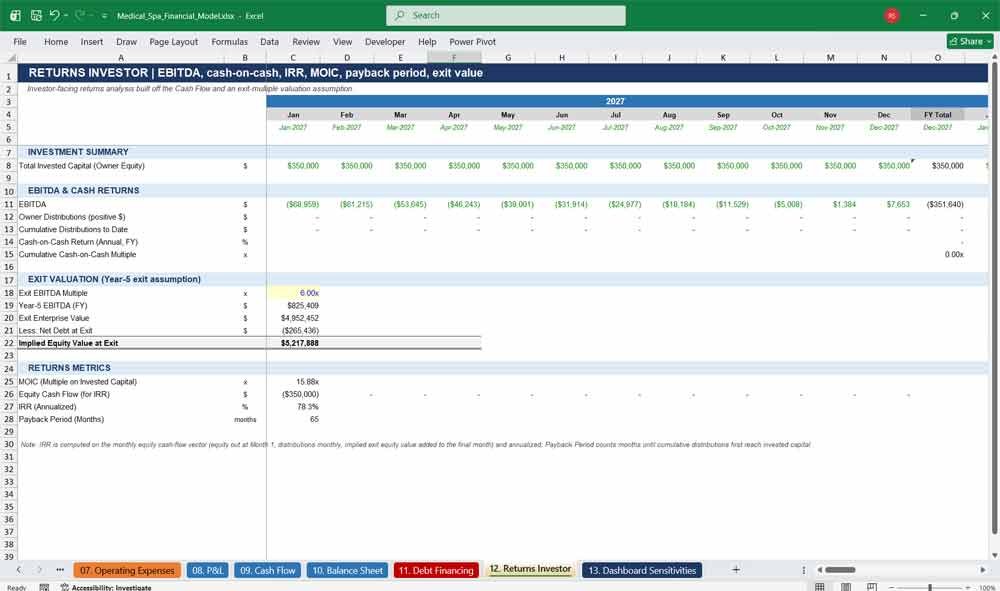Switch to Page Break Preview icon
The image size is (1000, 591).
[x=872, y=587]
